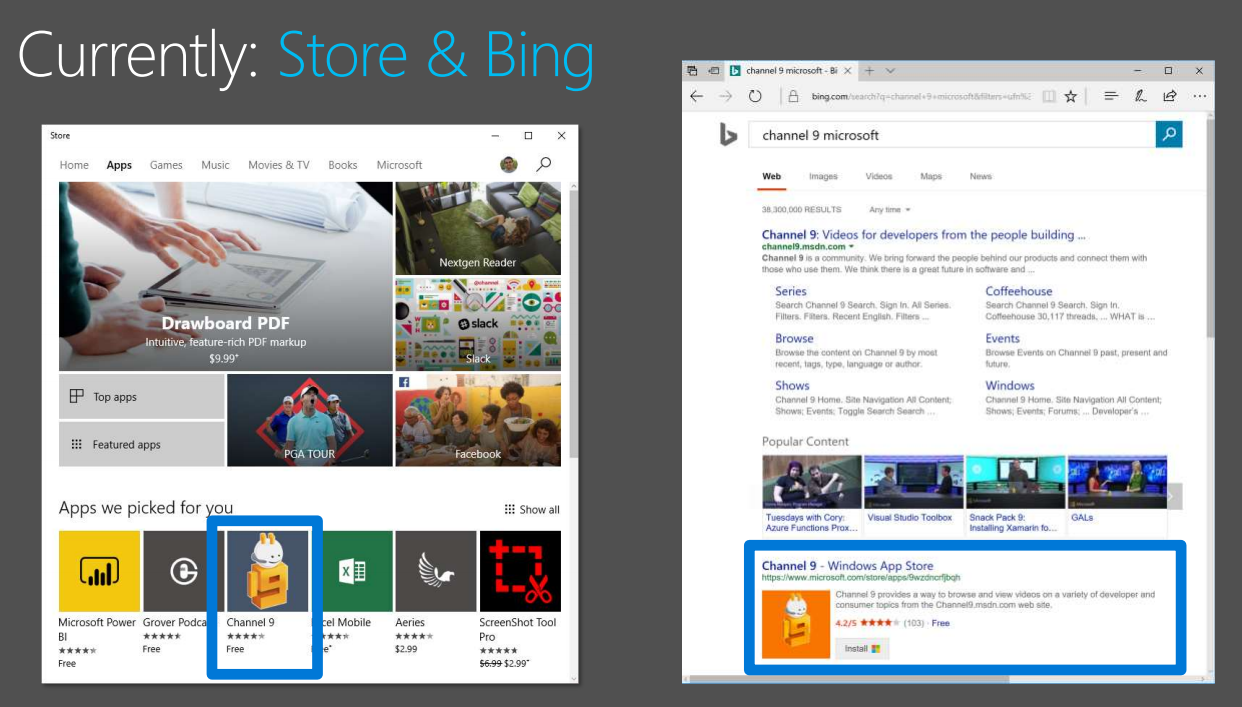Click the Edge share icon
Viewport: 1242px width, 707px height.
coord(1170,96)
